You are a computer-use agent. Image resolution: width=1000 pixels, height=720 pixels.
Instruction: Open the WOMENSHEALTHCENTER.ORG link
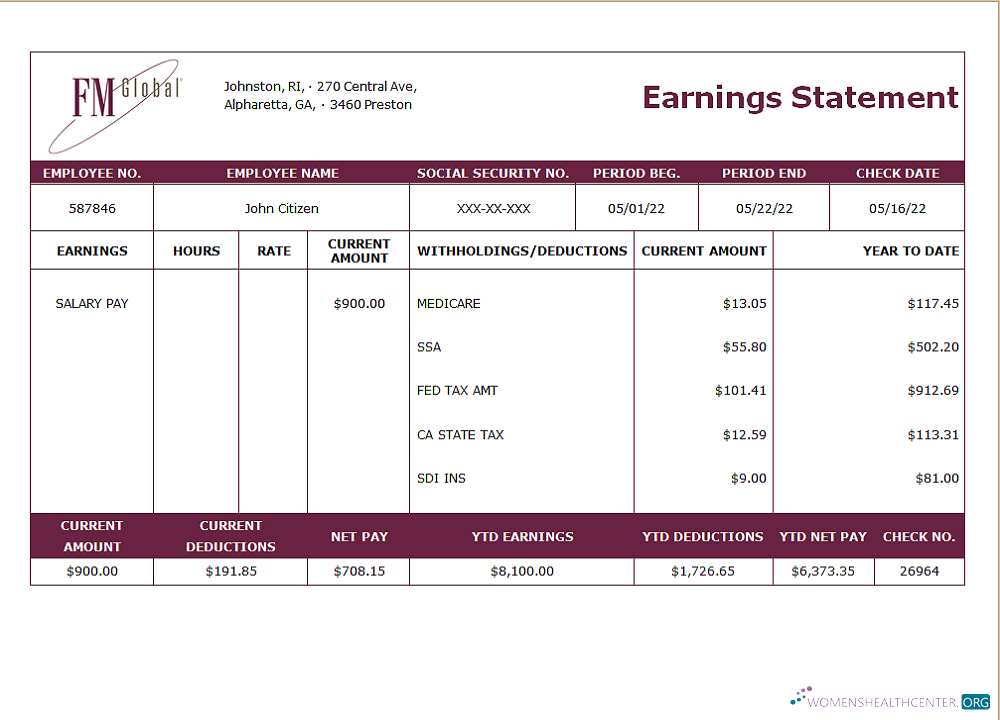click(888, 703)
